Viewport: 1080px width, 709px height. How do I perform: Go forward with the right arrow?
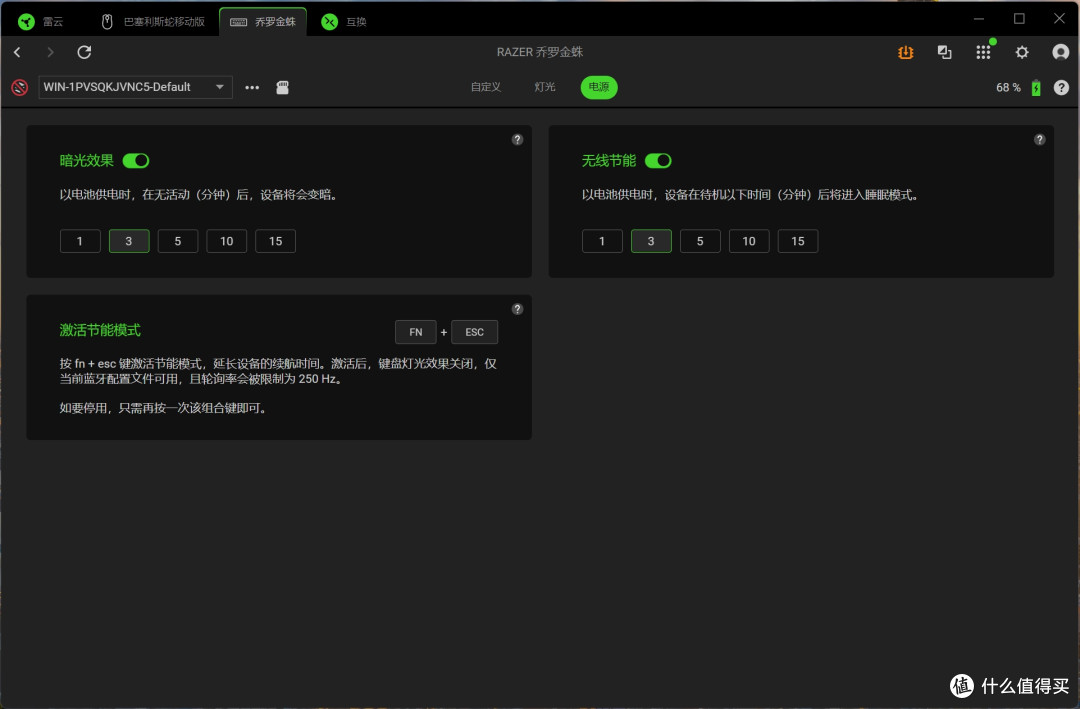pyautogui.click(x=50, y=52)
